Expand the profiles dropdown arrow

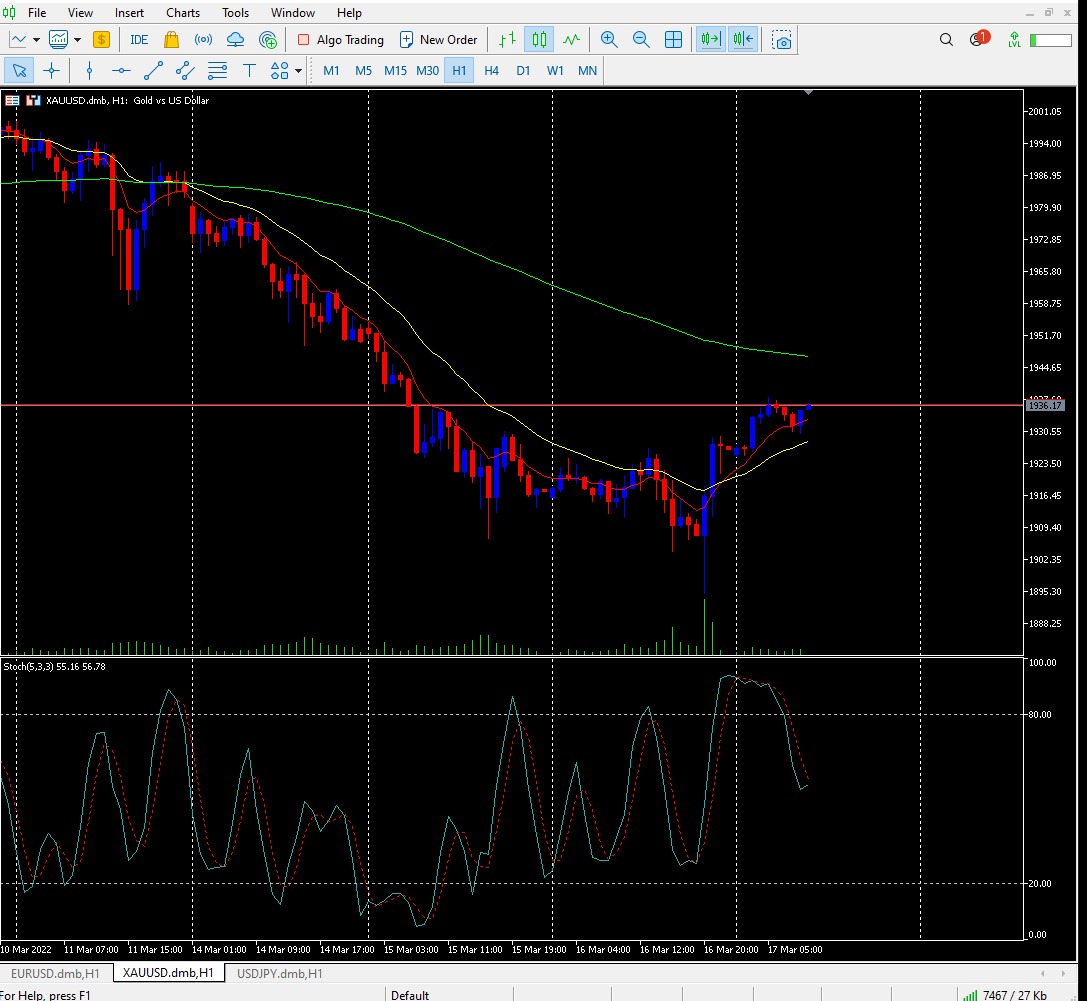click(x=78, y=40)
